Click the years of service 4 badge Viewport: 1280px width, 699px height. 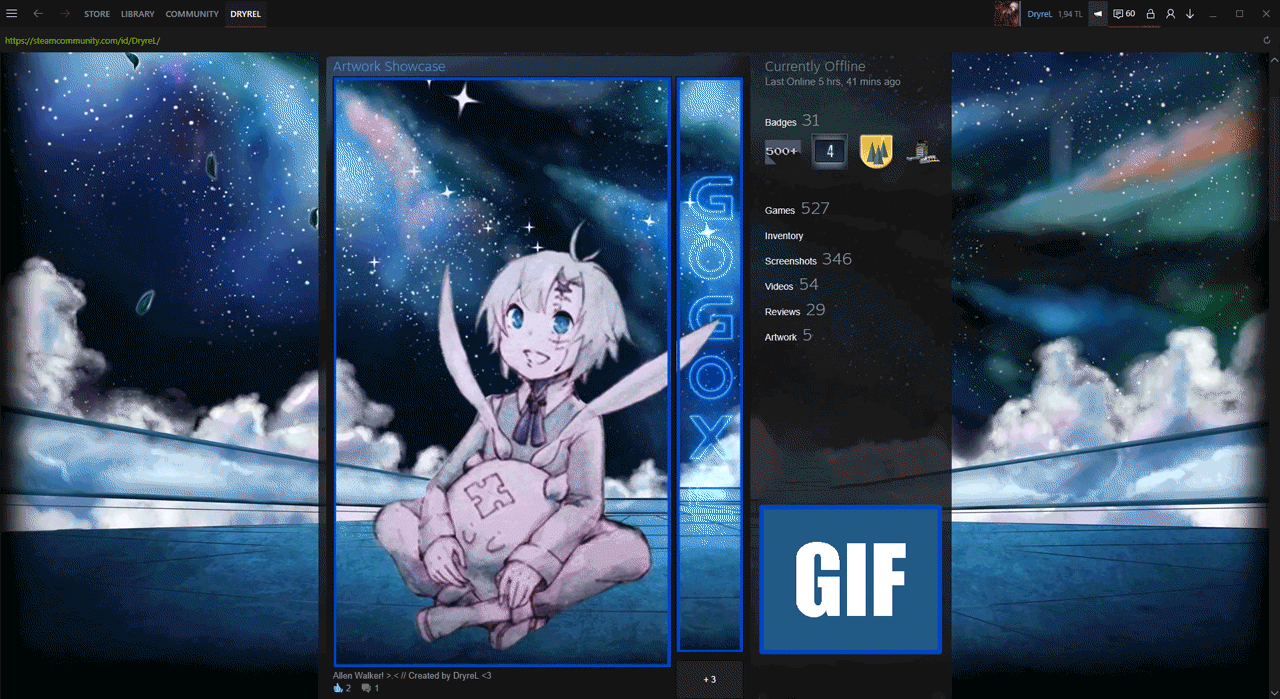[x=829, y=151]
